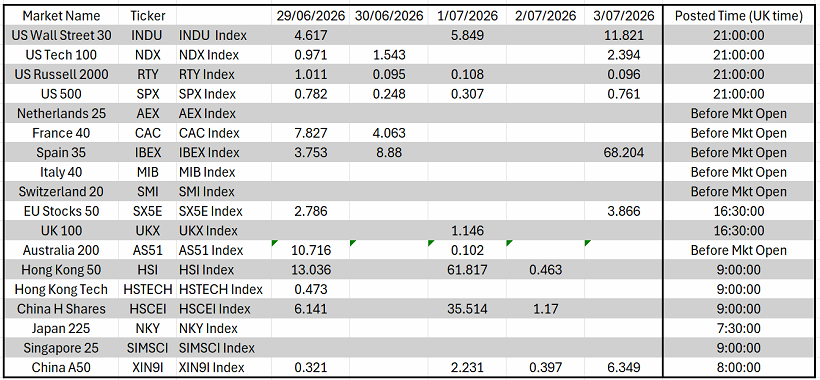Select the "Japan 225" cell
The image size is (820, 380).
pos(62,328)
